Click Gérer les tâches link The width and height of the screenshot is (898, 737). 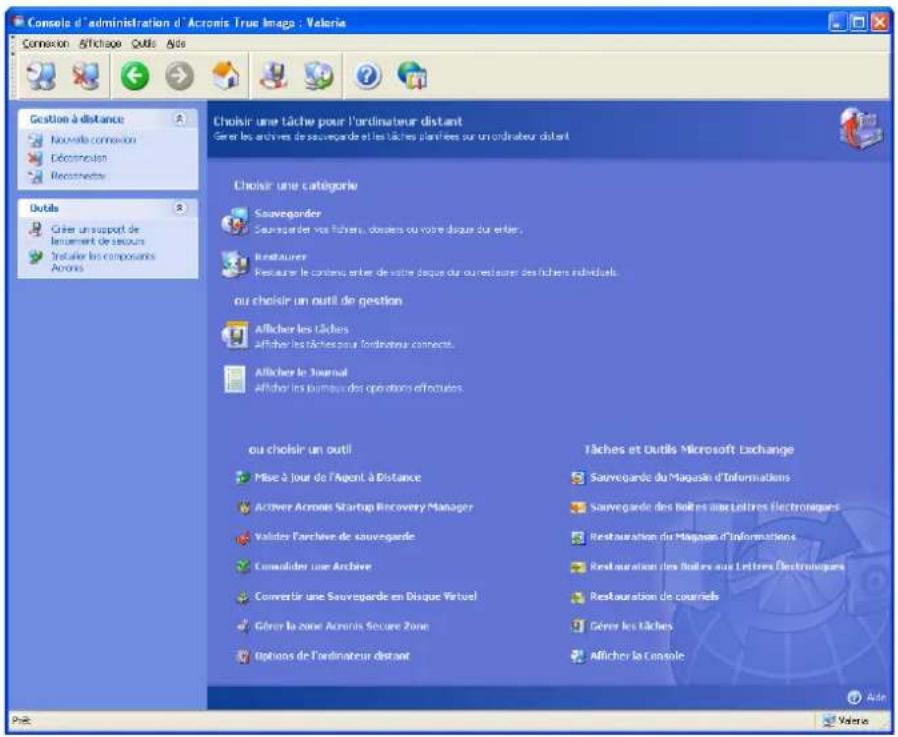[631, 626]
